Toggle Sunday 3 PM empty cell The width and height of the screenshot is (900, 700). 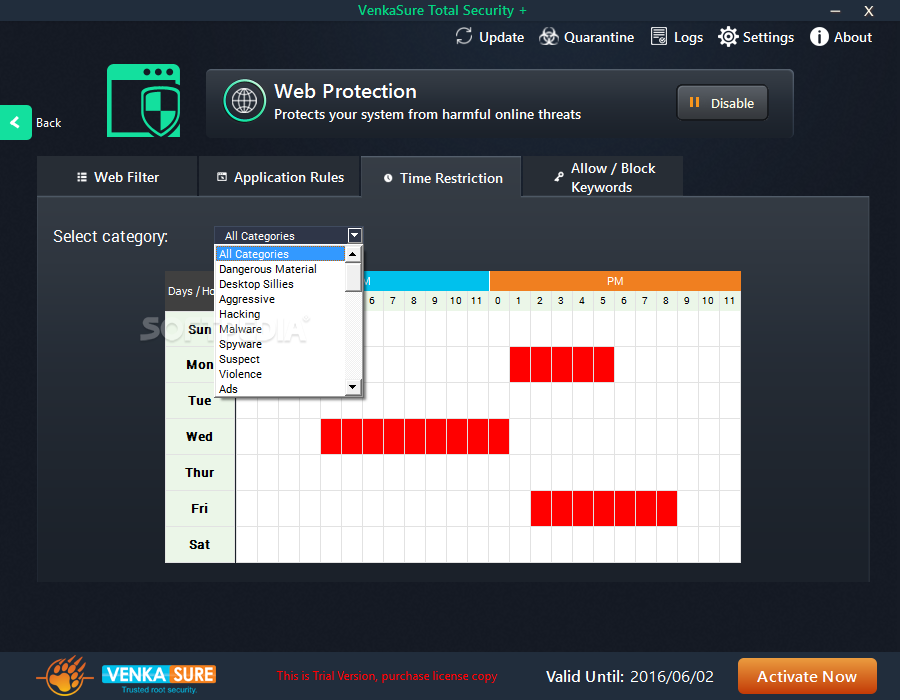[x=562, y=329]
